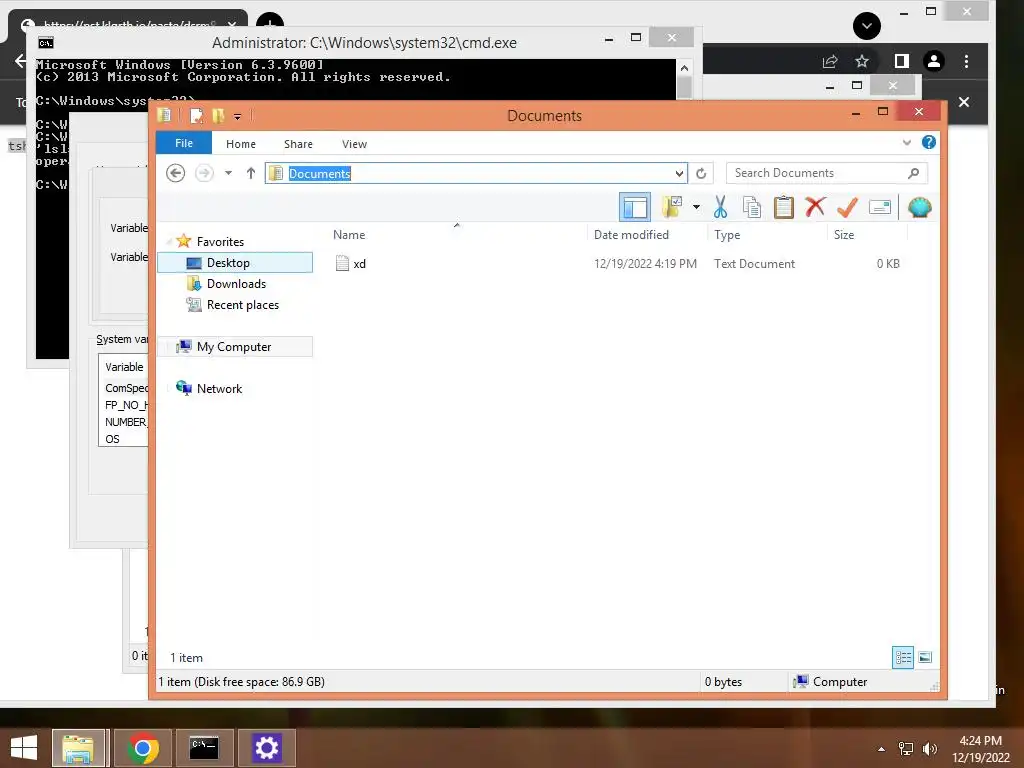The image size is (1024, 768).
Task: Click the Properties icon in quick access toolbar
Action: (x=196, y=116)
